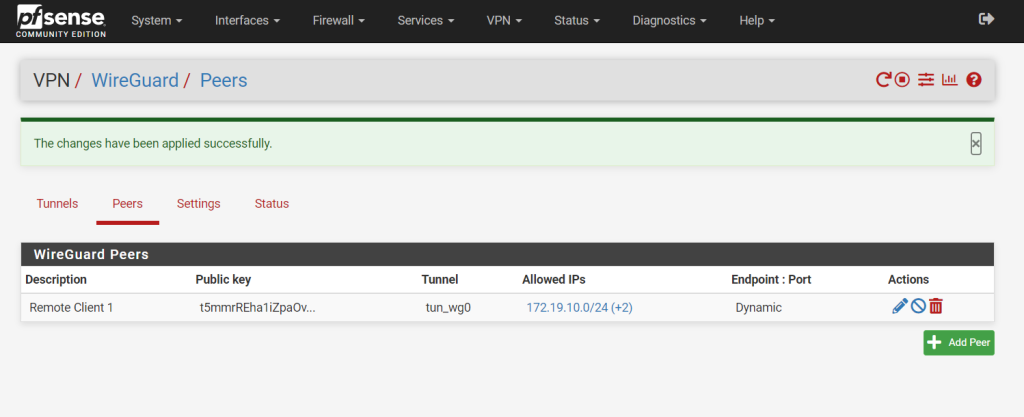The width and height of the screenshot is (1024, 417).
Task: Edit Remote Client 1 pencil icon
Action: pos(899,306)
